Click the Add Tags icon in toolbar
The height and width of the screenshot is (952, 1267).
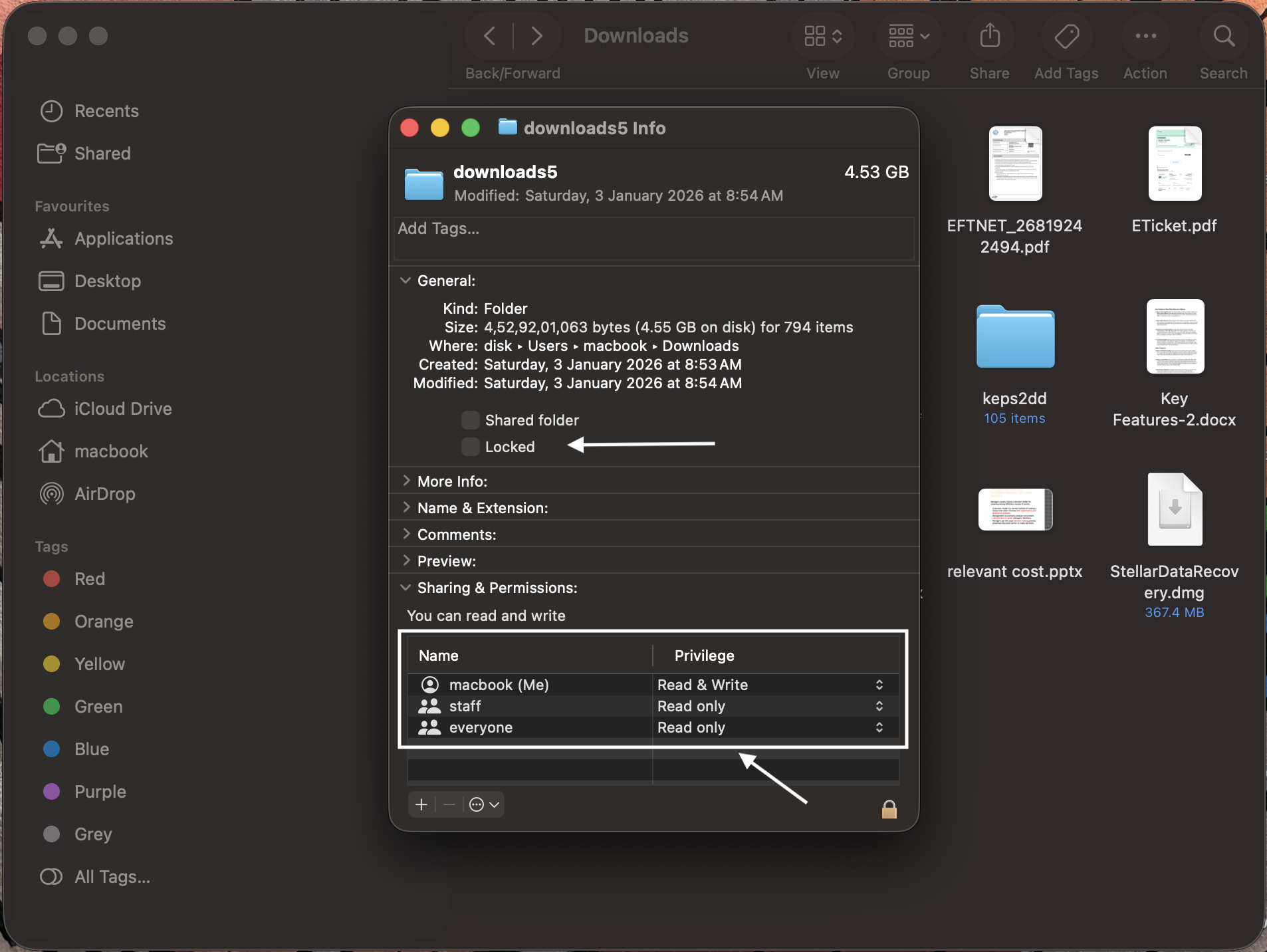click(1066, 36)
